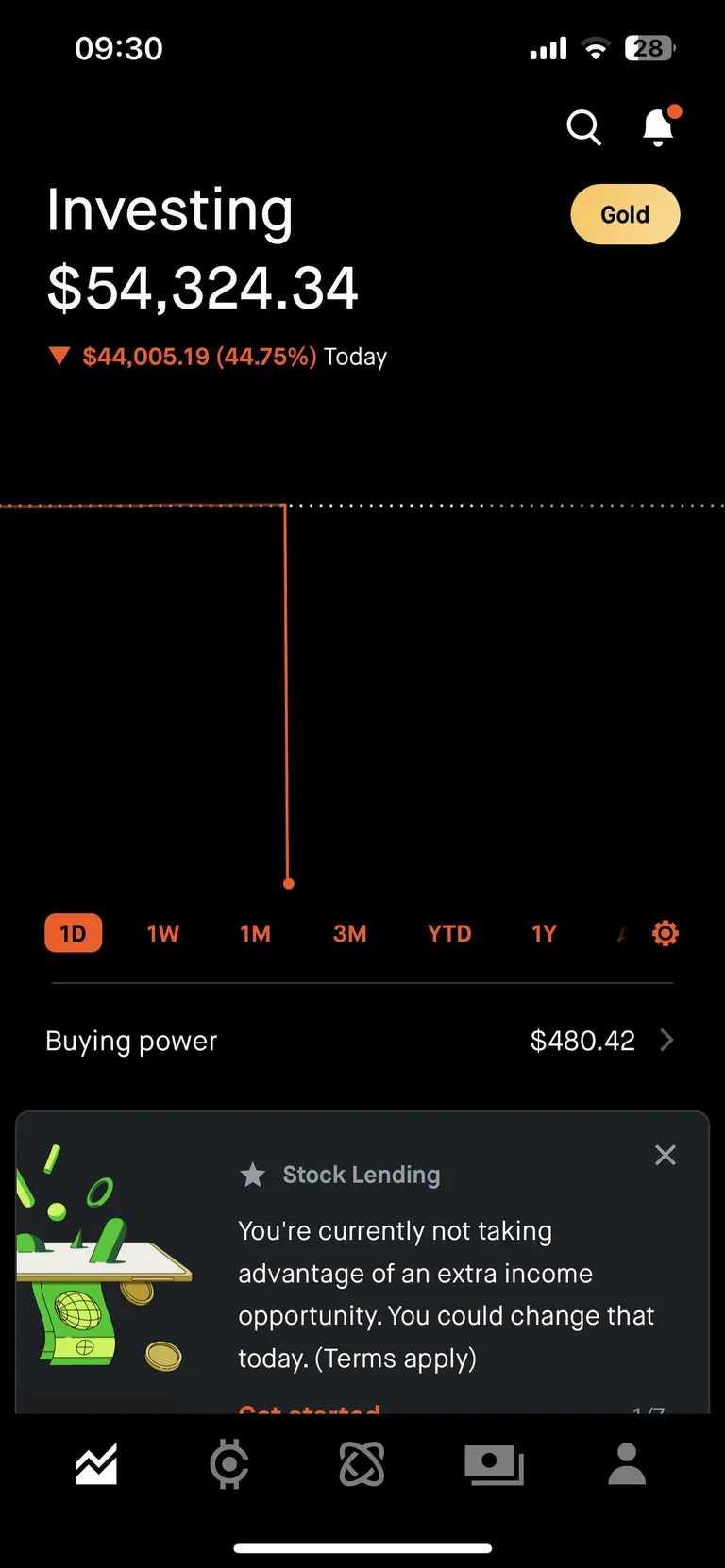Image resolution: width=725 pixels, height=1568 pixels.
Task: Switch chart to 1W range
Action: [162, 934]
